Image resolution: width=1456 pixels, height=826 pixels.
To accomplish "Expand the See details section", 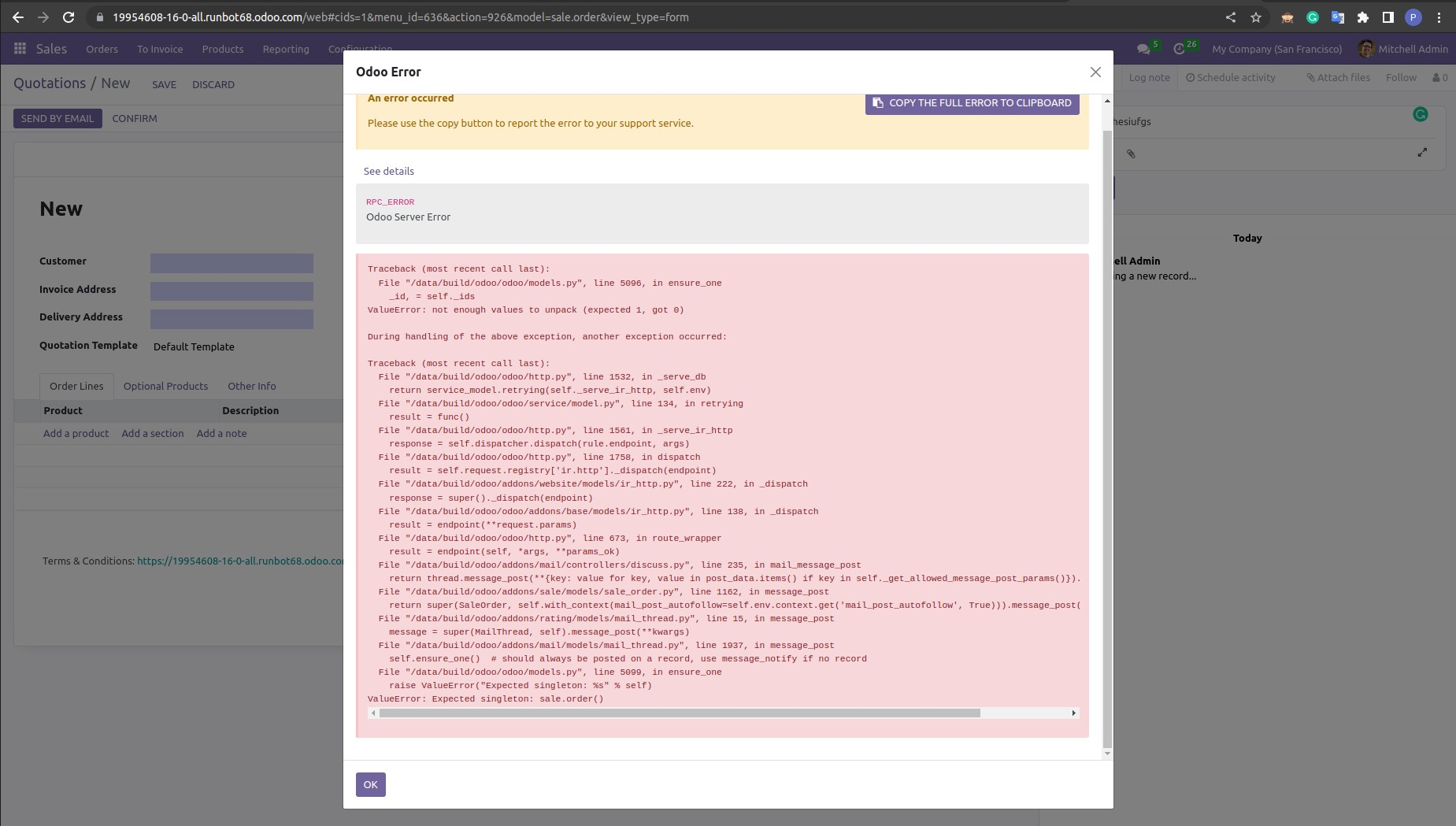I will click(x=388, y=171).
